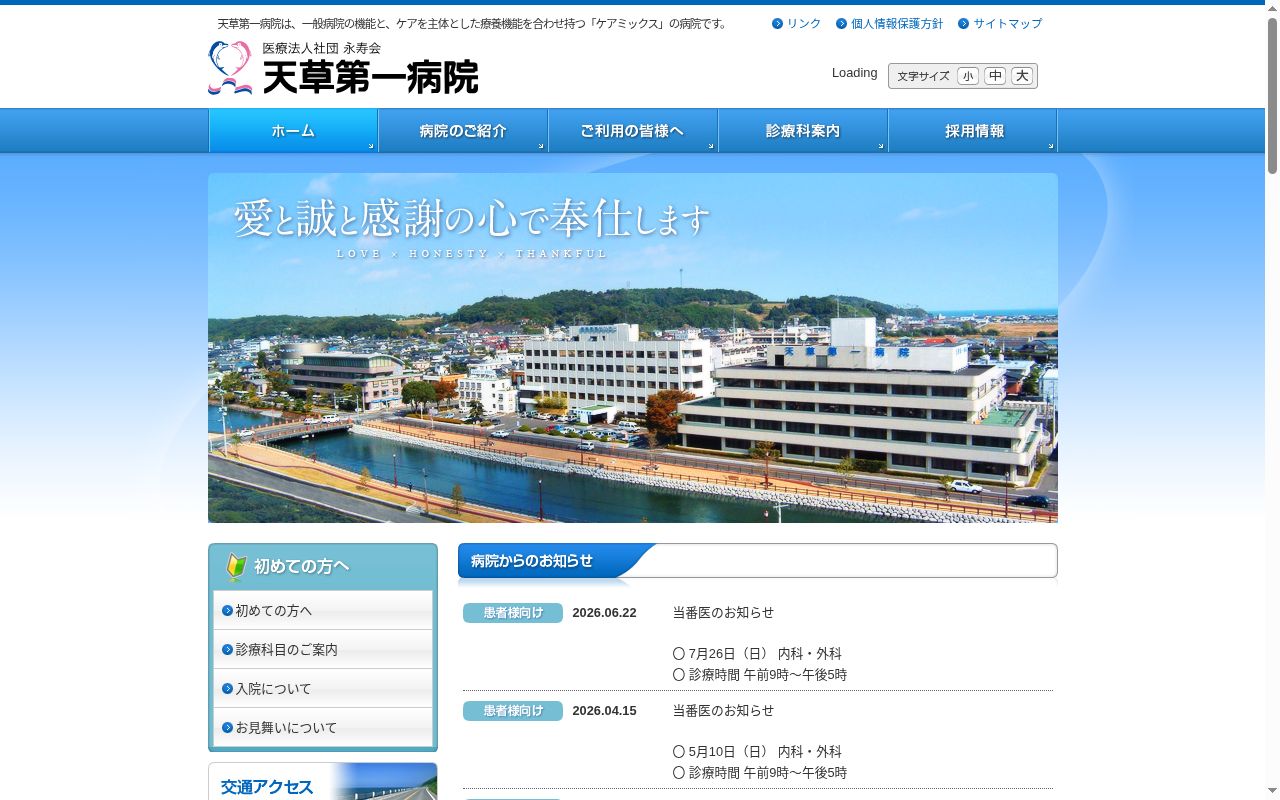
Task: Set font size to 中 (medium)
Action: pos(995,76)
